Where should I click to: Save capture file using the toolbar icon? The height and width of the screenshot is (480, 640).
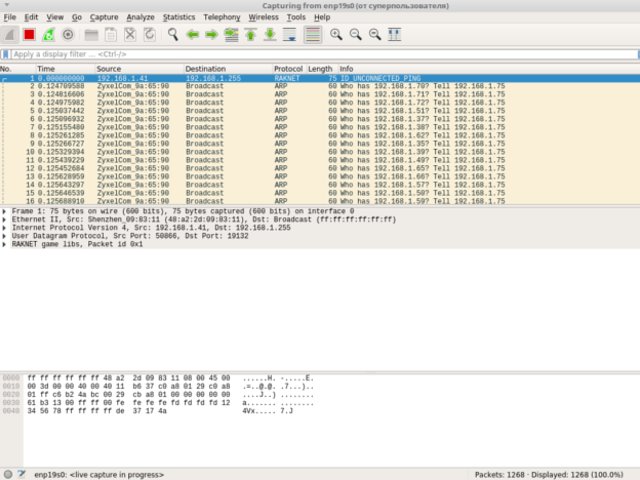[x=111, y=35]
